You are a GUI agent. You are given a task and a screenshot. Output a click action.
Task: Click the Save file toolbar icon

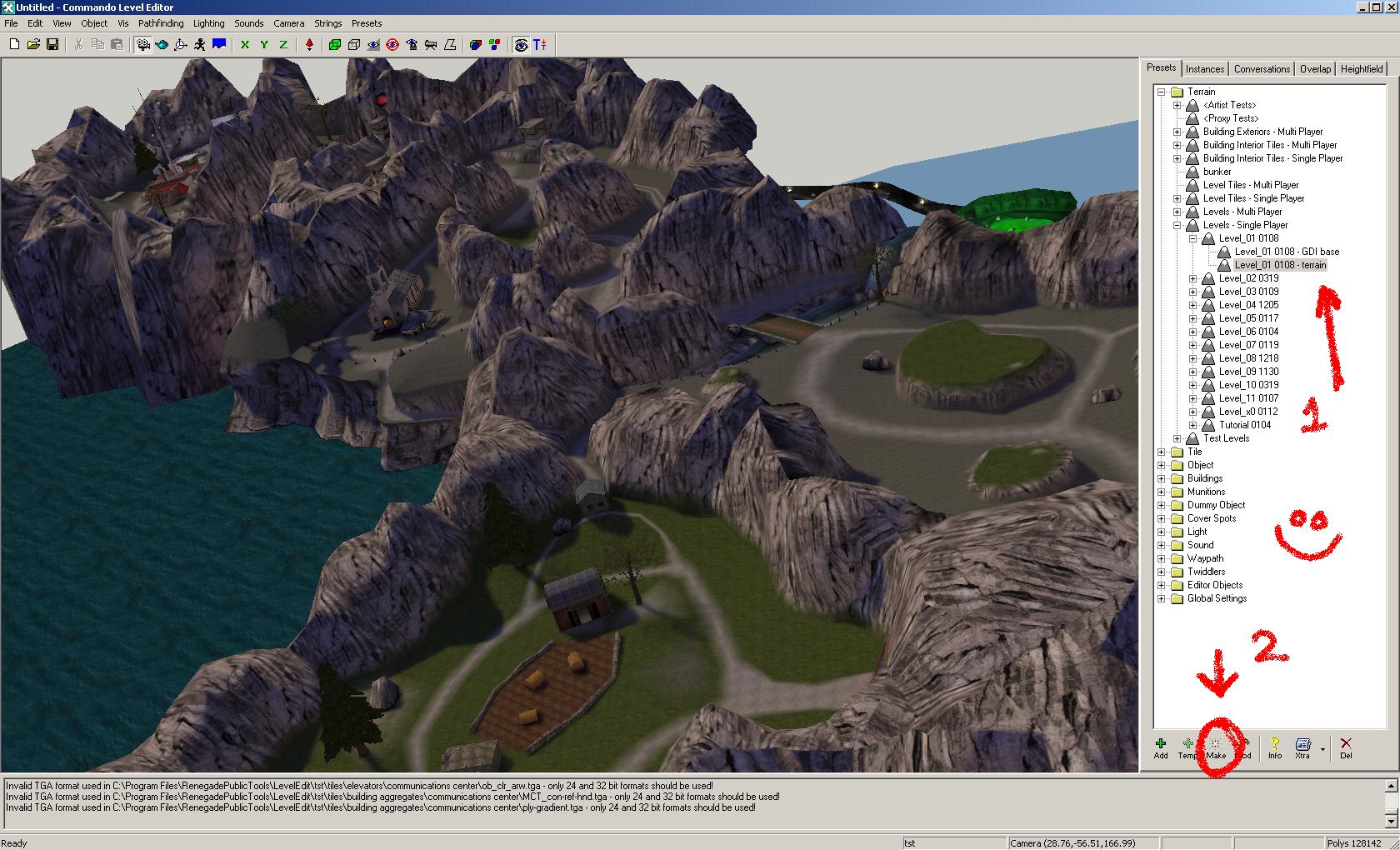tap(52, 45)
